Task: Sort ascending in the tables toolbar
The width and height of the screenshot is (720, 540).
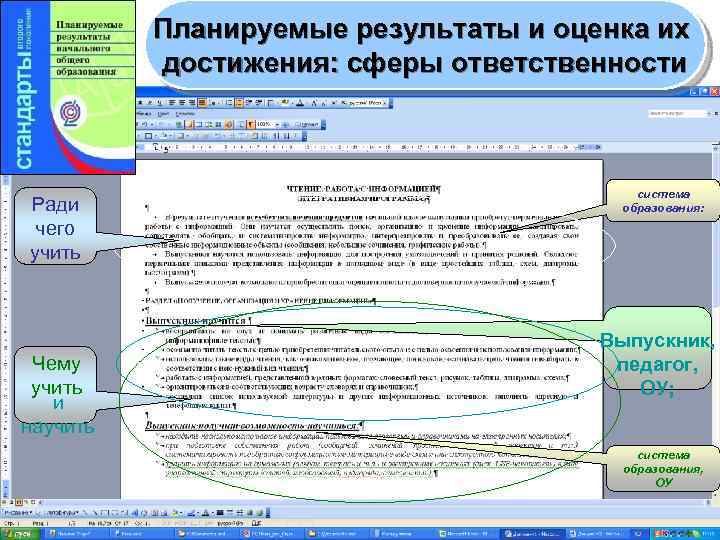Action: [277, 136]
